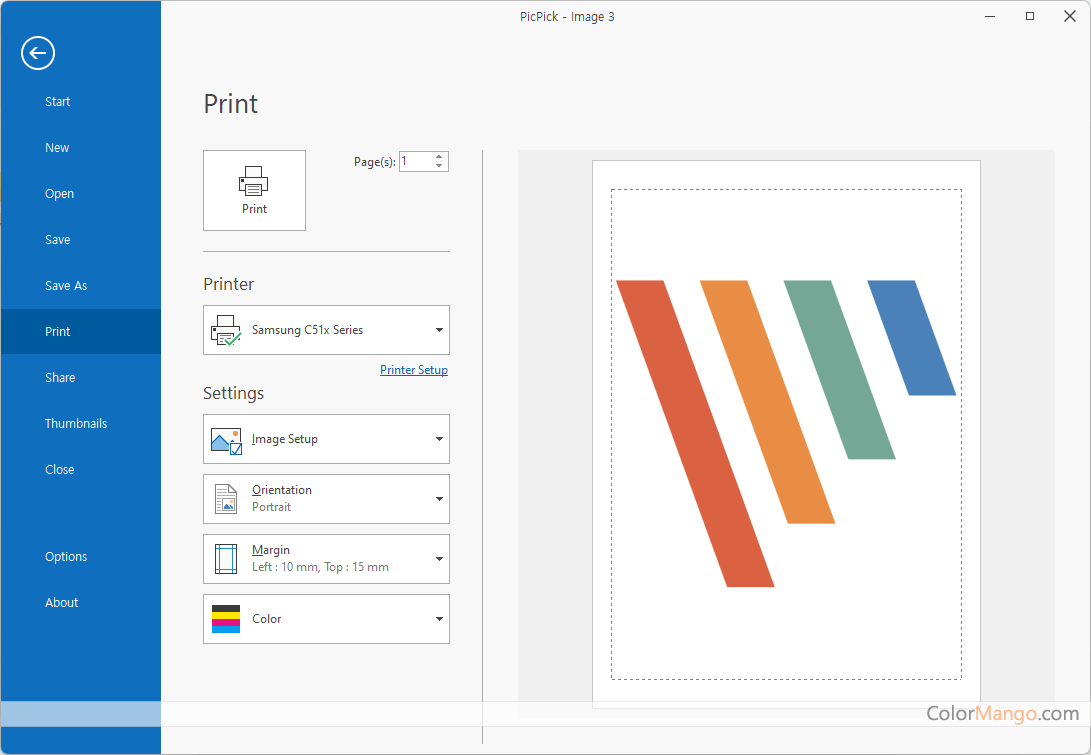Click the Samsung printer icon with checkmark
Viewport: 1091px width, 755px height.
[226, 330]
